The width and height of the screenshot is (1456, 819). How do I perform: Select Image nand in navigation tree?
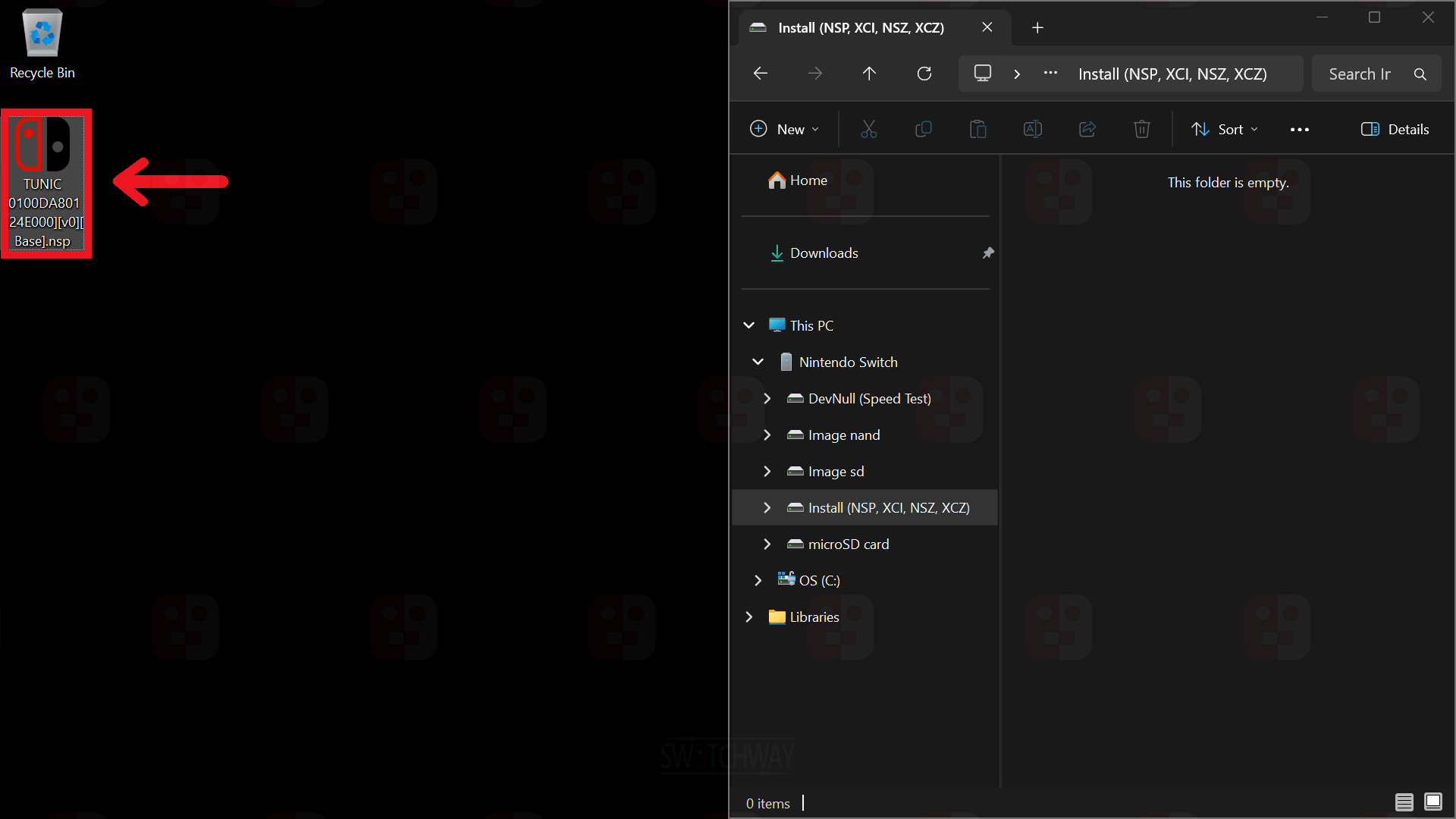[843, 435]
